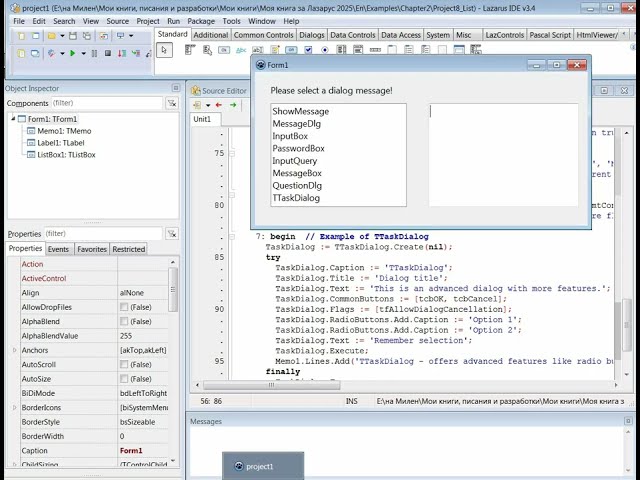The height and width of the screenshot is (480, 640).
Task: Click the Step Over debug icon
Action: (x=122, y=53)
